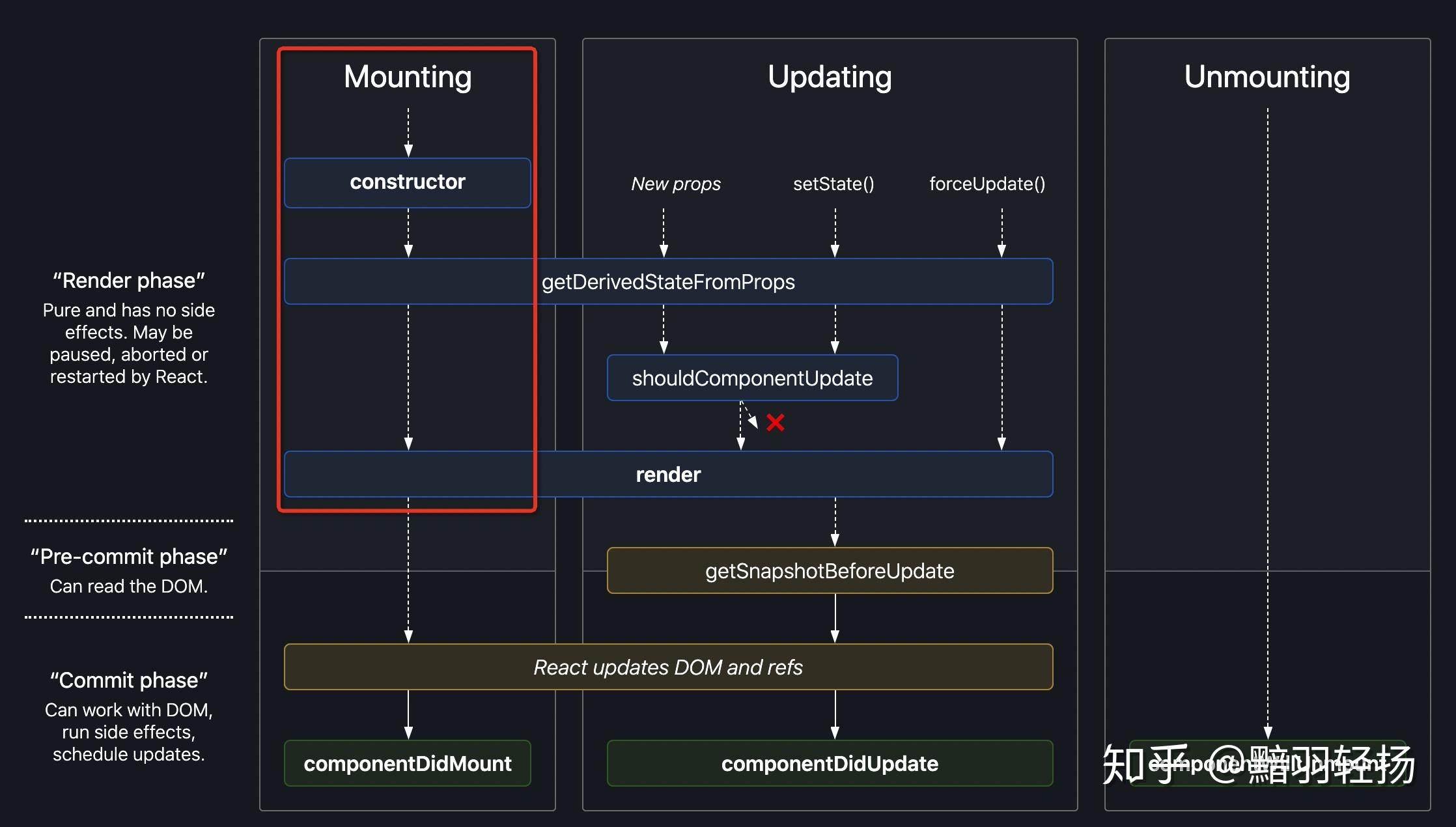Click the Render phase heading text
The width and height of the screenshot is (1456, 827).
tap(129, 281)
